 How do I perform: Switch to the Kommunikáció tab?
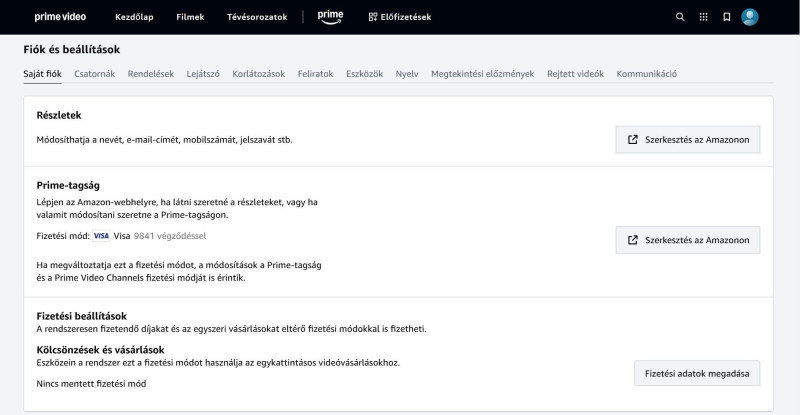tap(646, 74)
